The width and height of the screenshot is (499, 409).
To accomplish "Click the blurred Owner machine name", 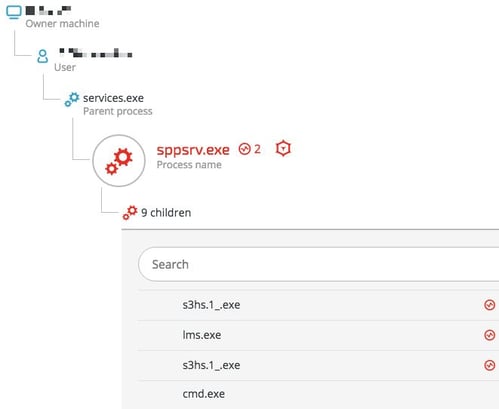I will (x=49, y=11).
